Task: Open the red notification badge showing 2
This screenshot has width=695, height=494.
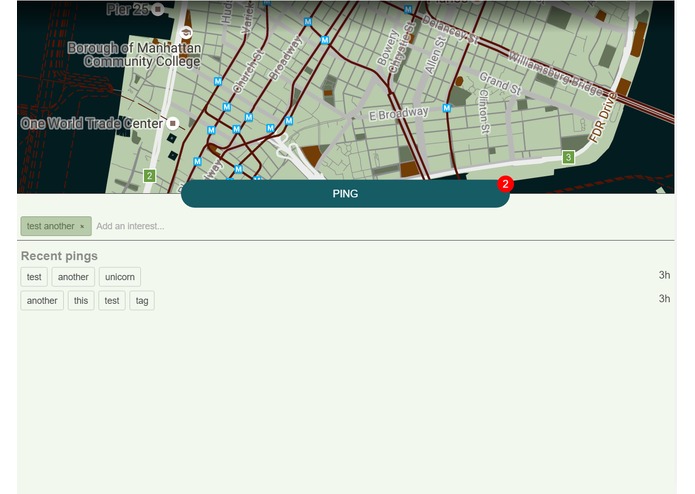Action: point(505,184)
